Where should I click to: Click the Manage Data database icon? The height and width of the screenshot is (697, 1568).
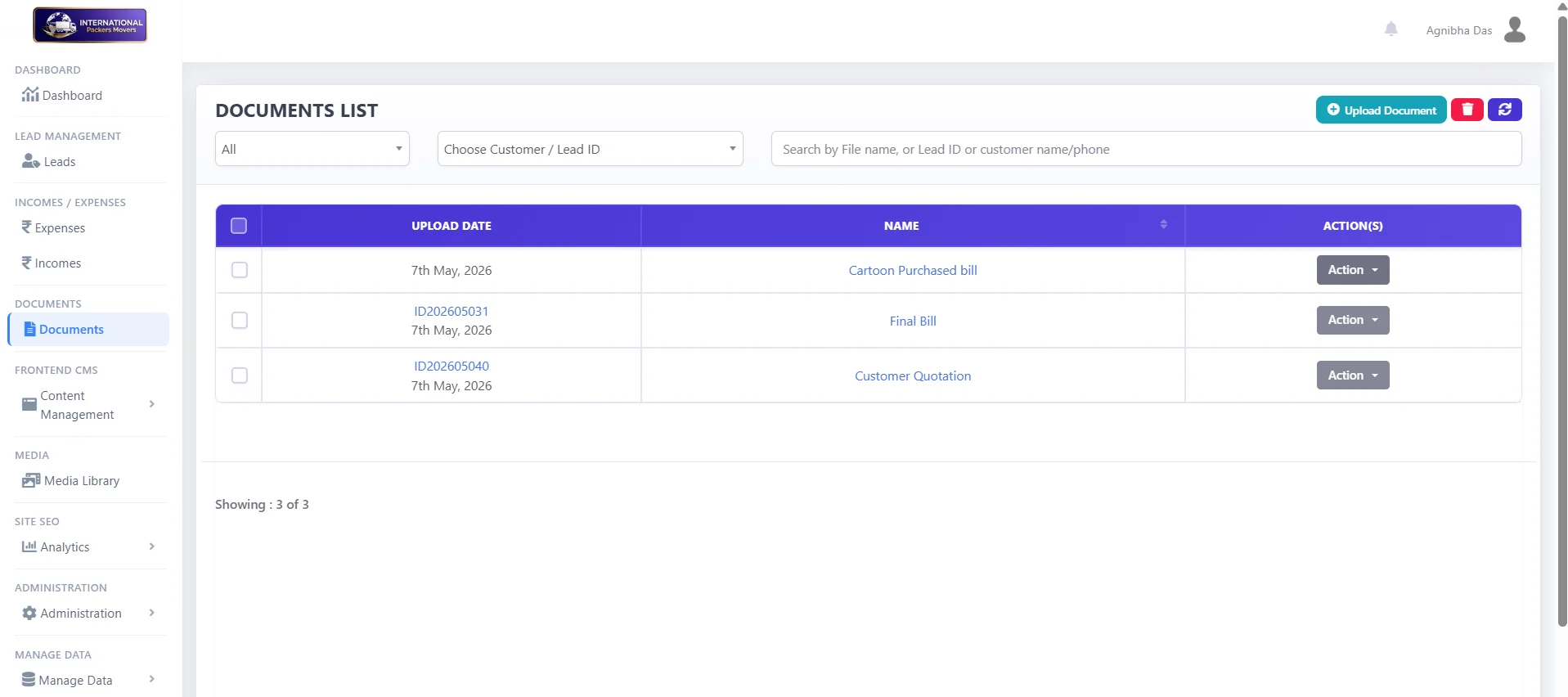29,679
